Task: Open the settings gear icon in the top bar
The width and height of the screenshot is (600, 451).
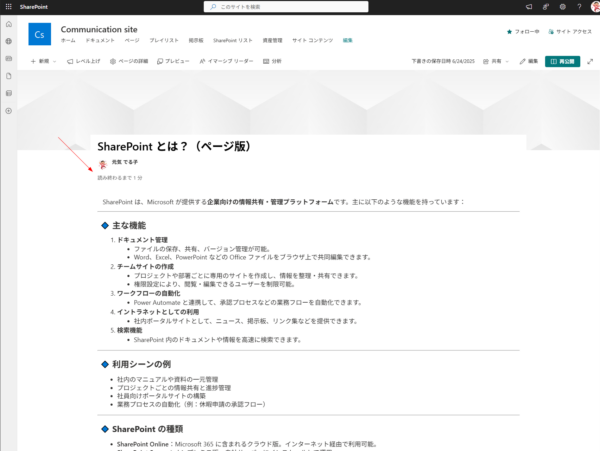Action: (x=562, y=7)
